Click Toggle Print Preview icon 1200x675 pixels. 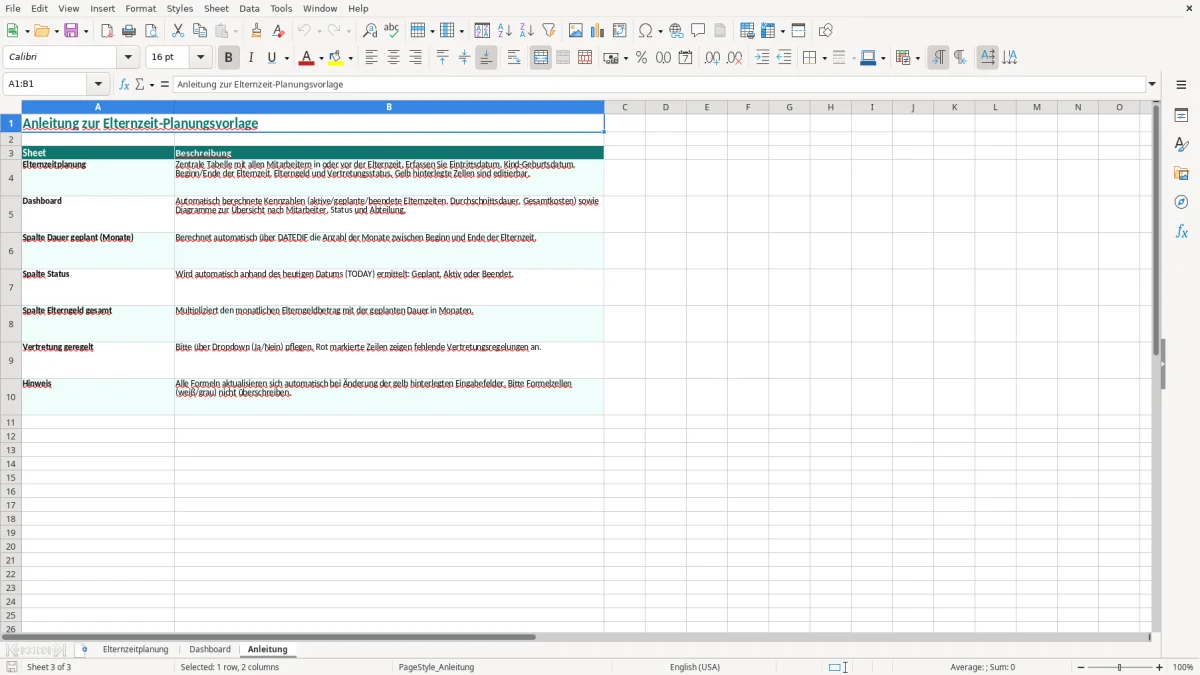(151, 31)
